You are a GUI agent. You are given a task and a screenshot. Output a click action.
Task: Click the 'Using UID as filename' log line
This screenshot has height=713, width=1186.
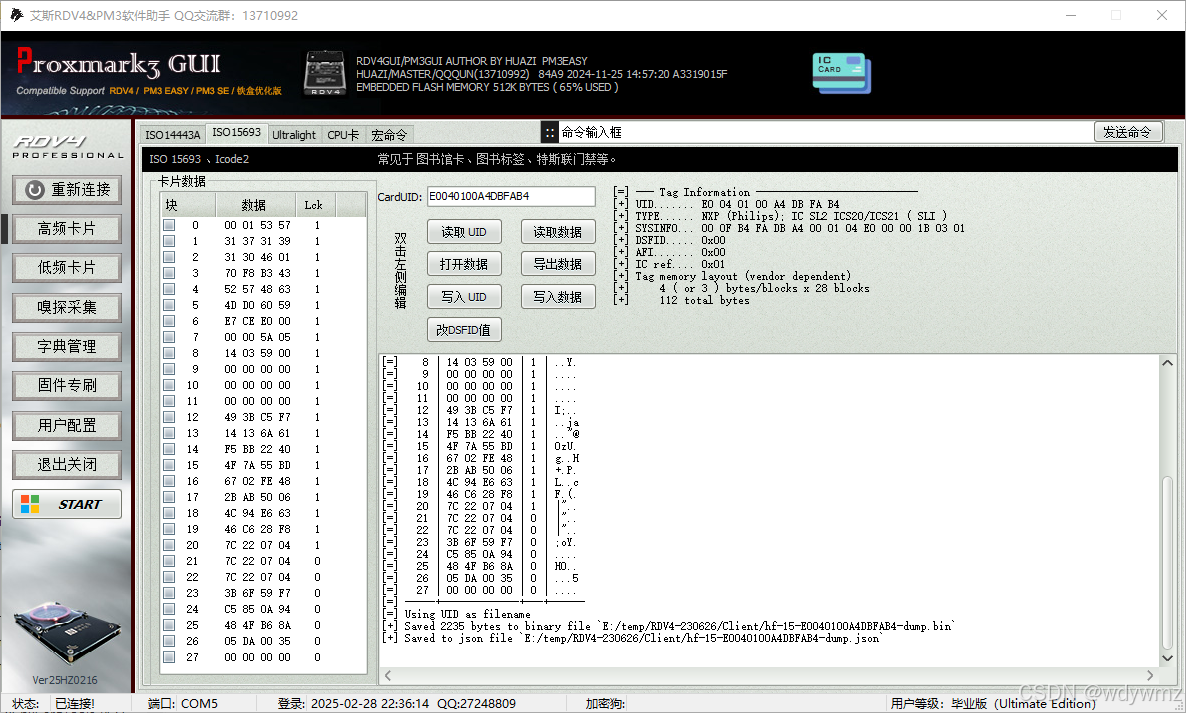coord(458,614)
